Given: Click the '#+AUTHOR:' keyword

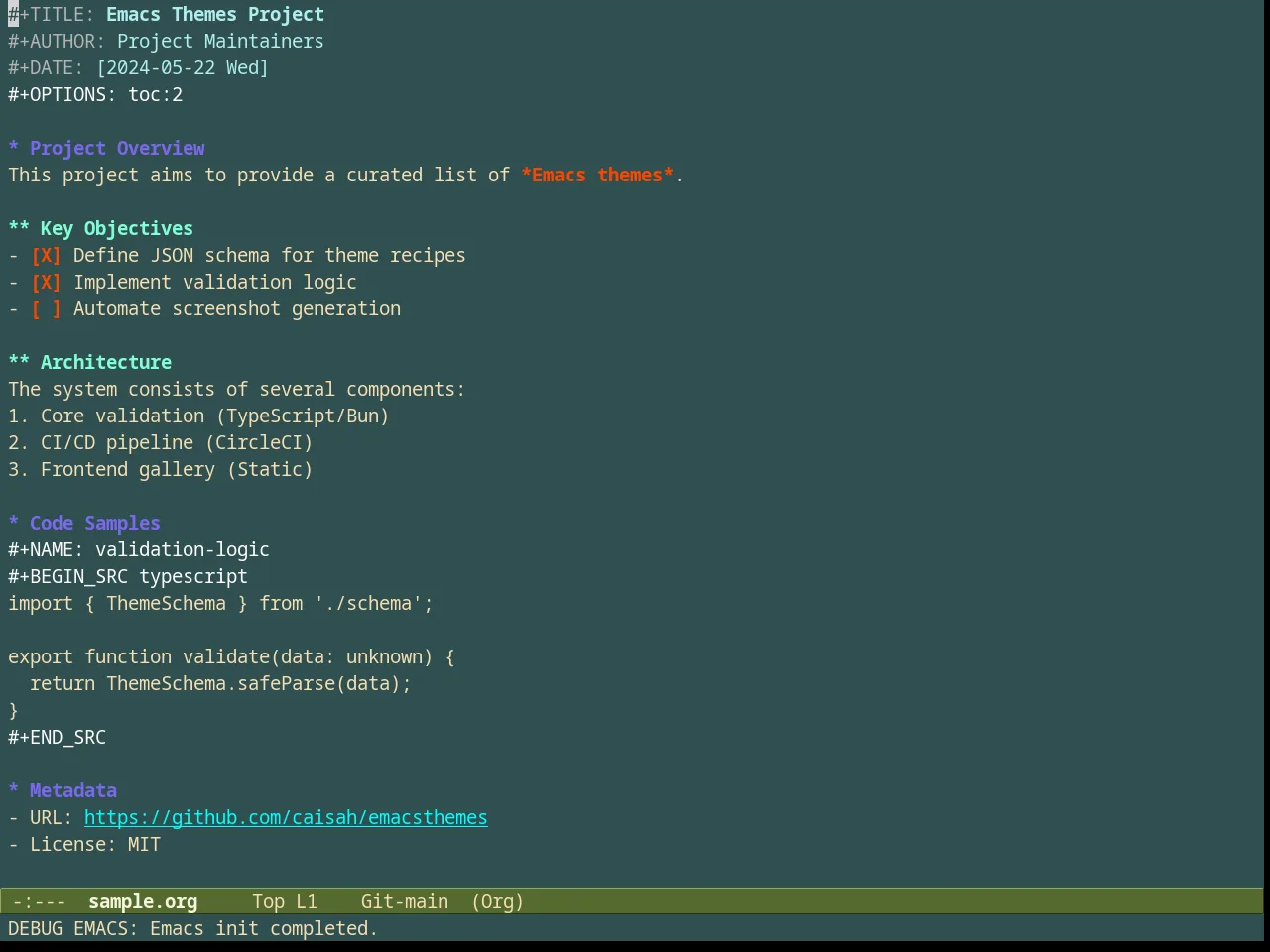Looking at the screenshot, I should pos(57,42).
